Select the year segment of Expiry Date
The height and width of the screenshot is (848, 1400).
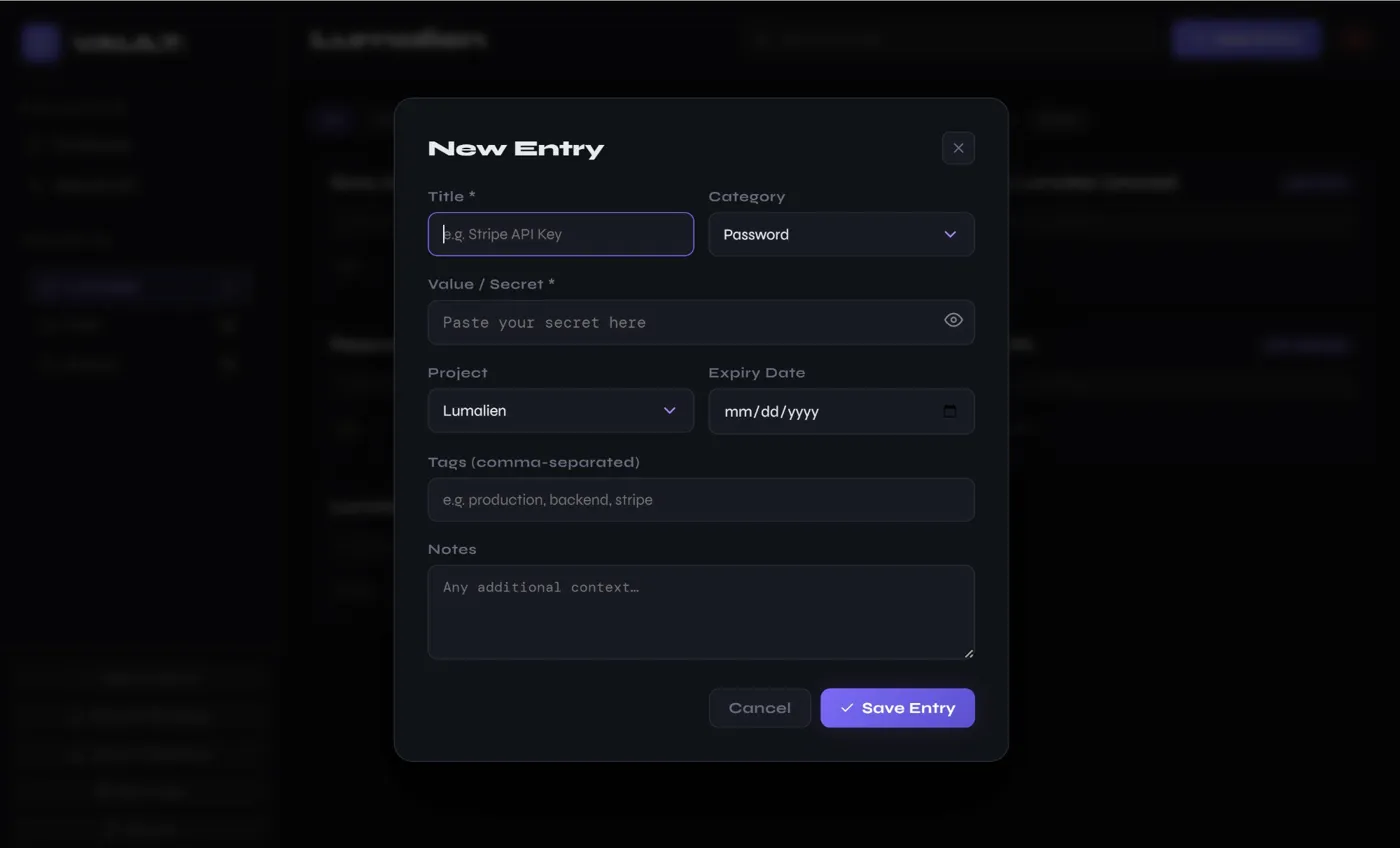pos(803,412)
